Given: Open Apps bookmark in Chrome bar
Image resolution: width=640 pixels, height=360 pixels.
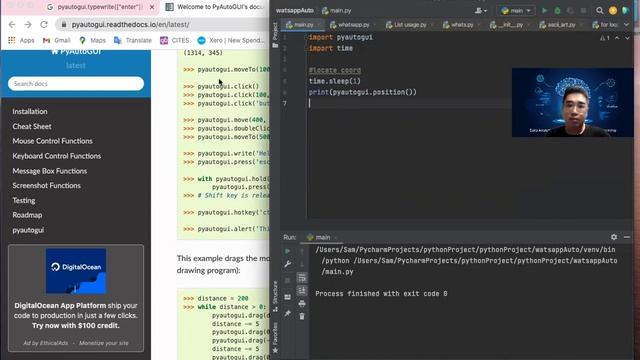Looking at the screenshot, I should 22,40.
